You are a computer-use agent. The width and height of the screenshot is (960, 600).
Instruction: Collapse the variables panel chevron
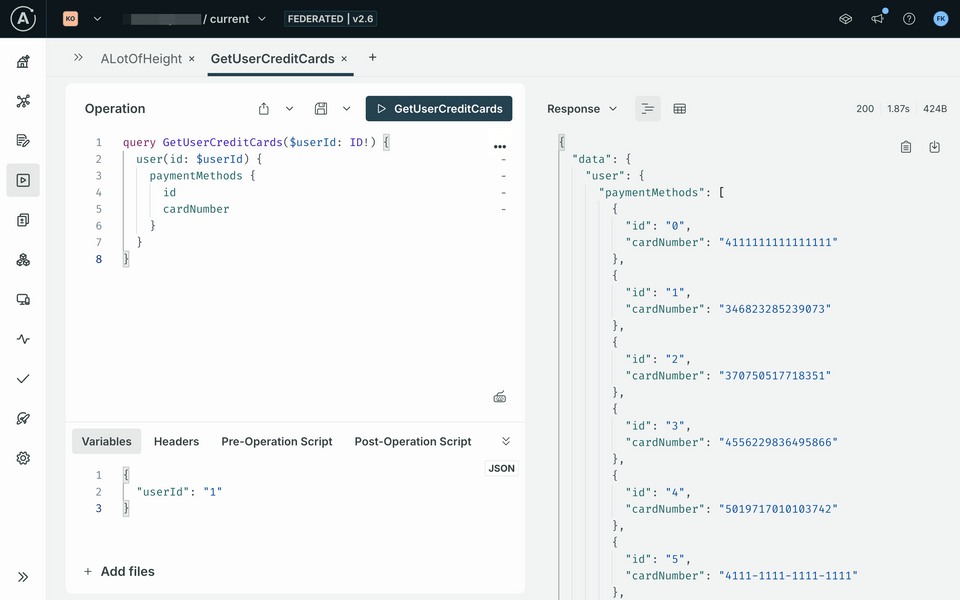(506, 441)
